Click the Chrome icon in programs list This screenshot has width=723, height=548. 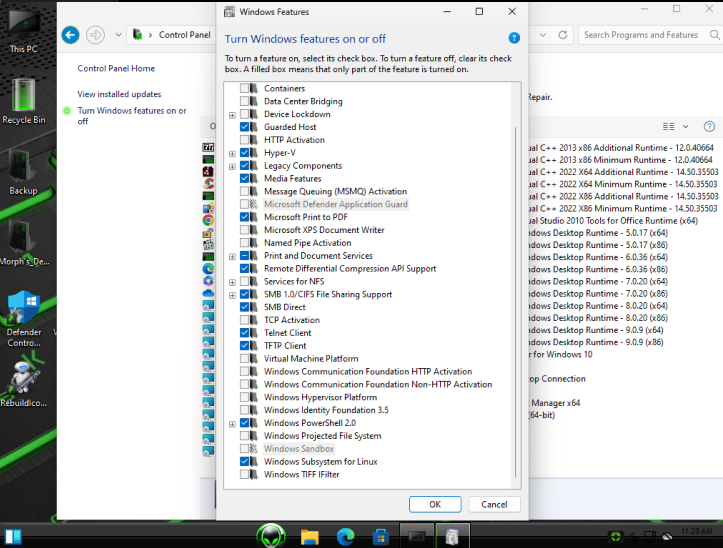(x=208, y=220)
